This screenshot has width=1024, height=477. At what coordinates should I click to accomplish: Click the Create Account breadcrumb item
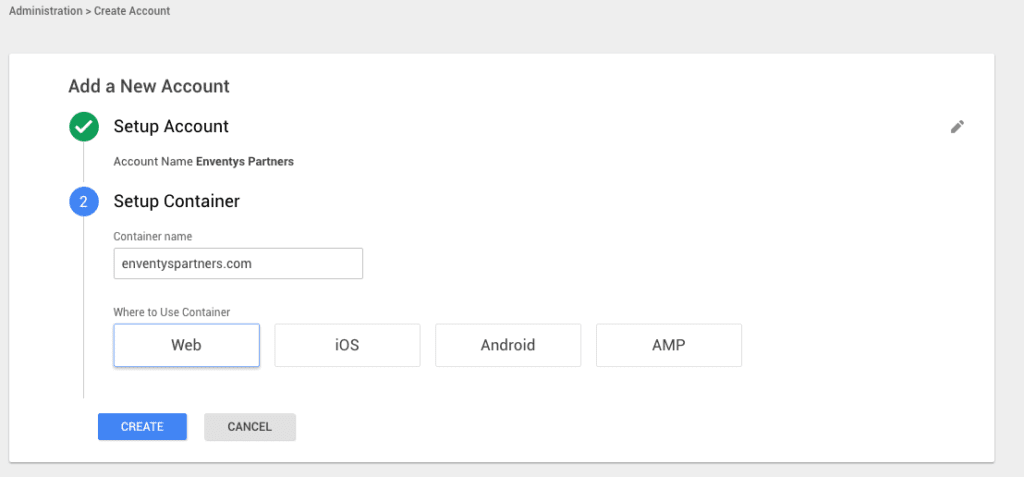coord(132,11)
